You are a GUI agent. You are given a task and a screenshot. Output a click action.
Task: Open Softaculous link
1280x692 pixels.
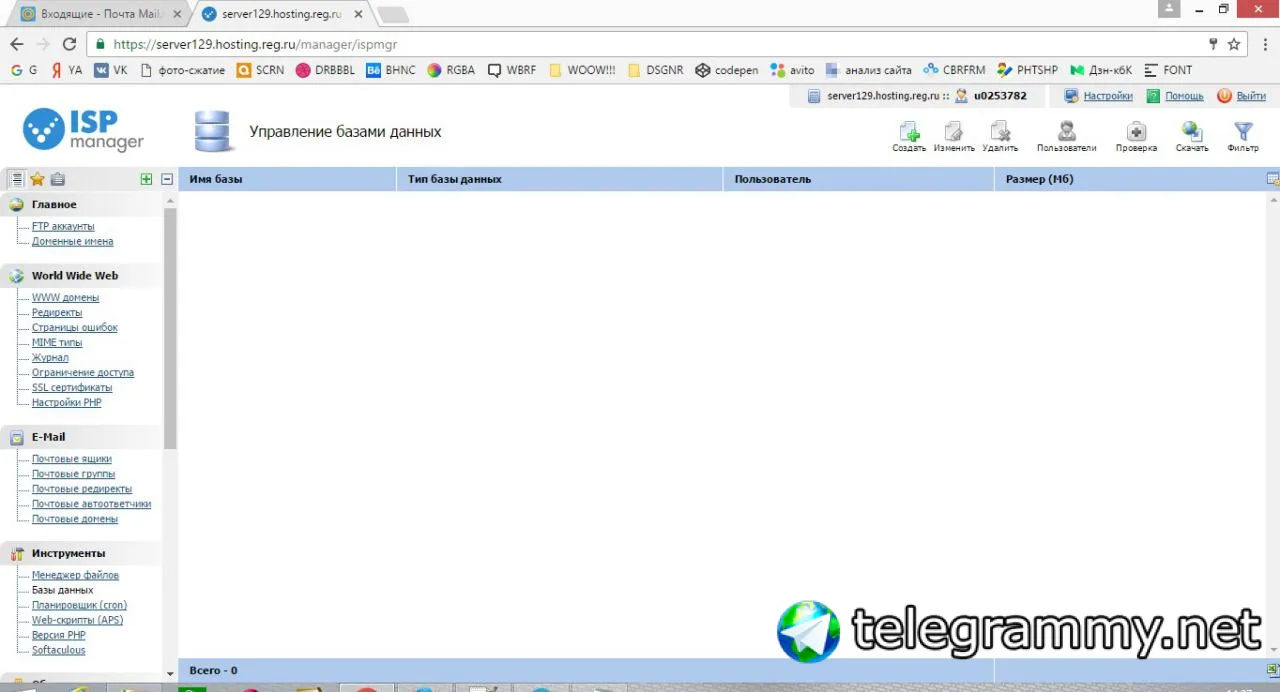[x=58, y=650]
